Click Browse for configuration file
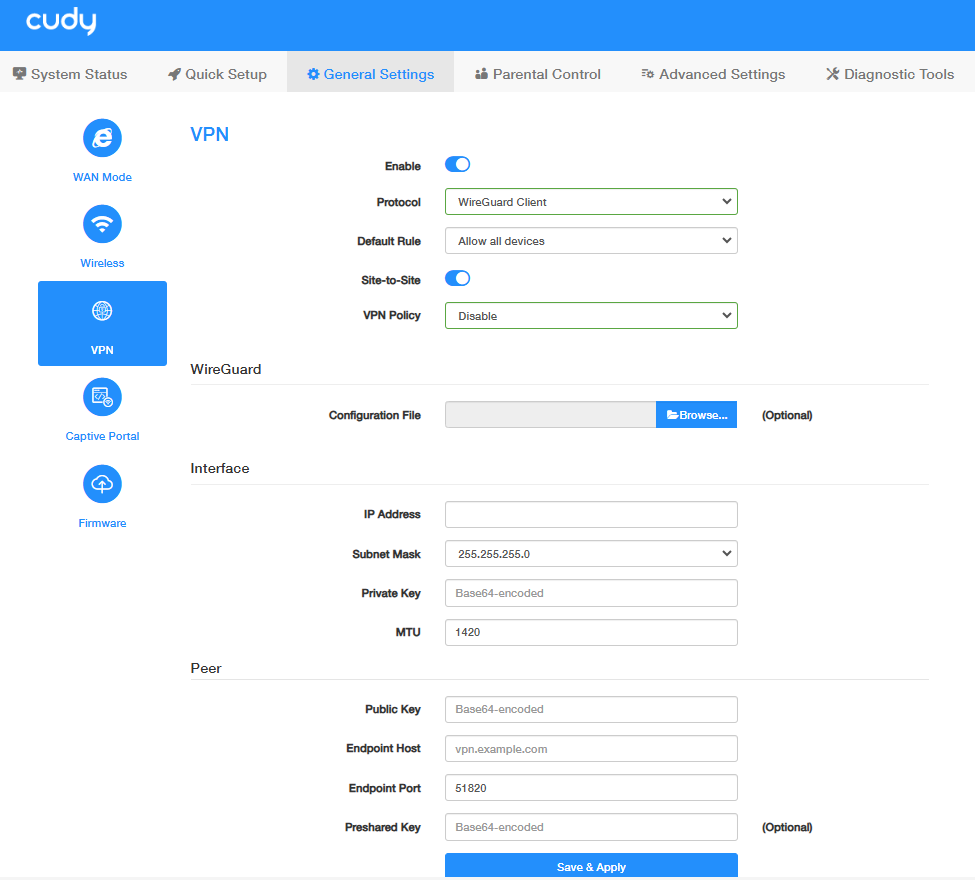 (x=696, y=415)
